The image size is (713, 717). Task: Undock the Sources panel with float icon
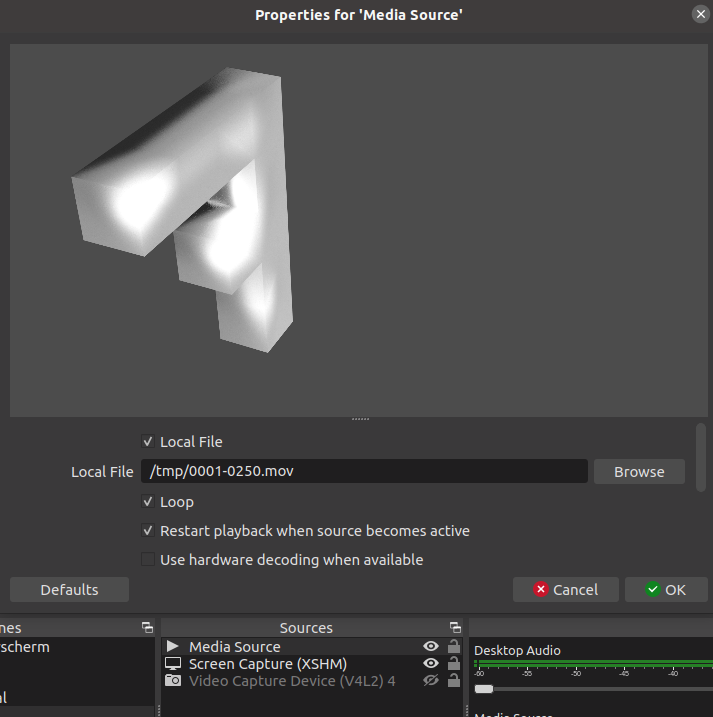(455, 627)
